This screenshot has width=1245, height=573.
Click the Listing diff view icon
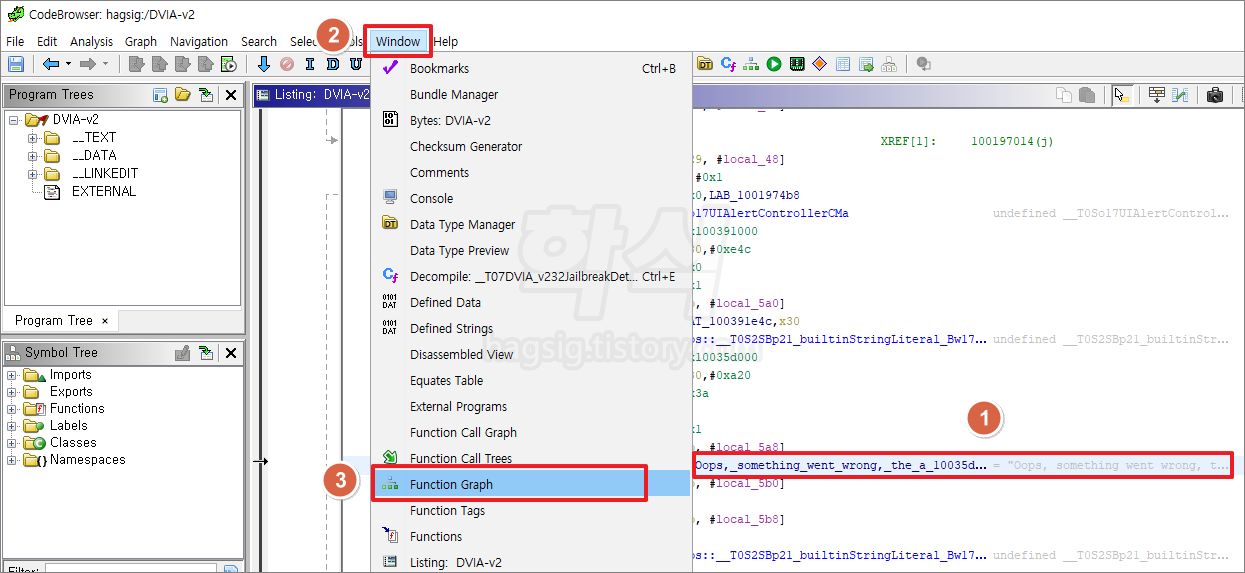coord(1180,95)
